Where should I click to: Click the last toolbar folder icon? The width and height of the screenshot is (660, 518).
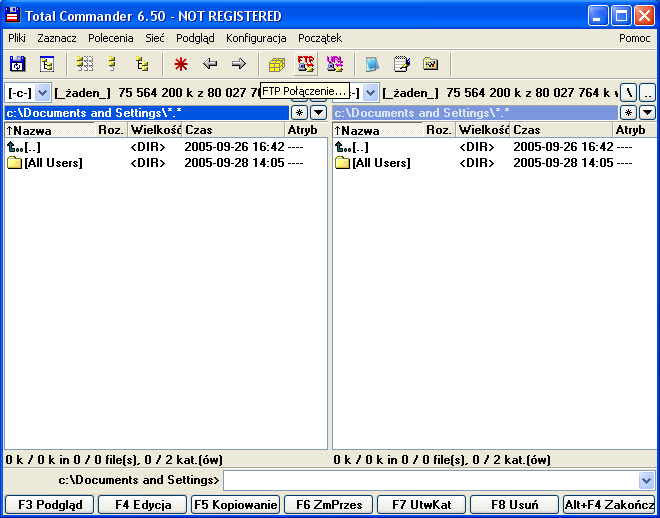pyautogui.click(x=431, y=64)
